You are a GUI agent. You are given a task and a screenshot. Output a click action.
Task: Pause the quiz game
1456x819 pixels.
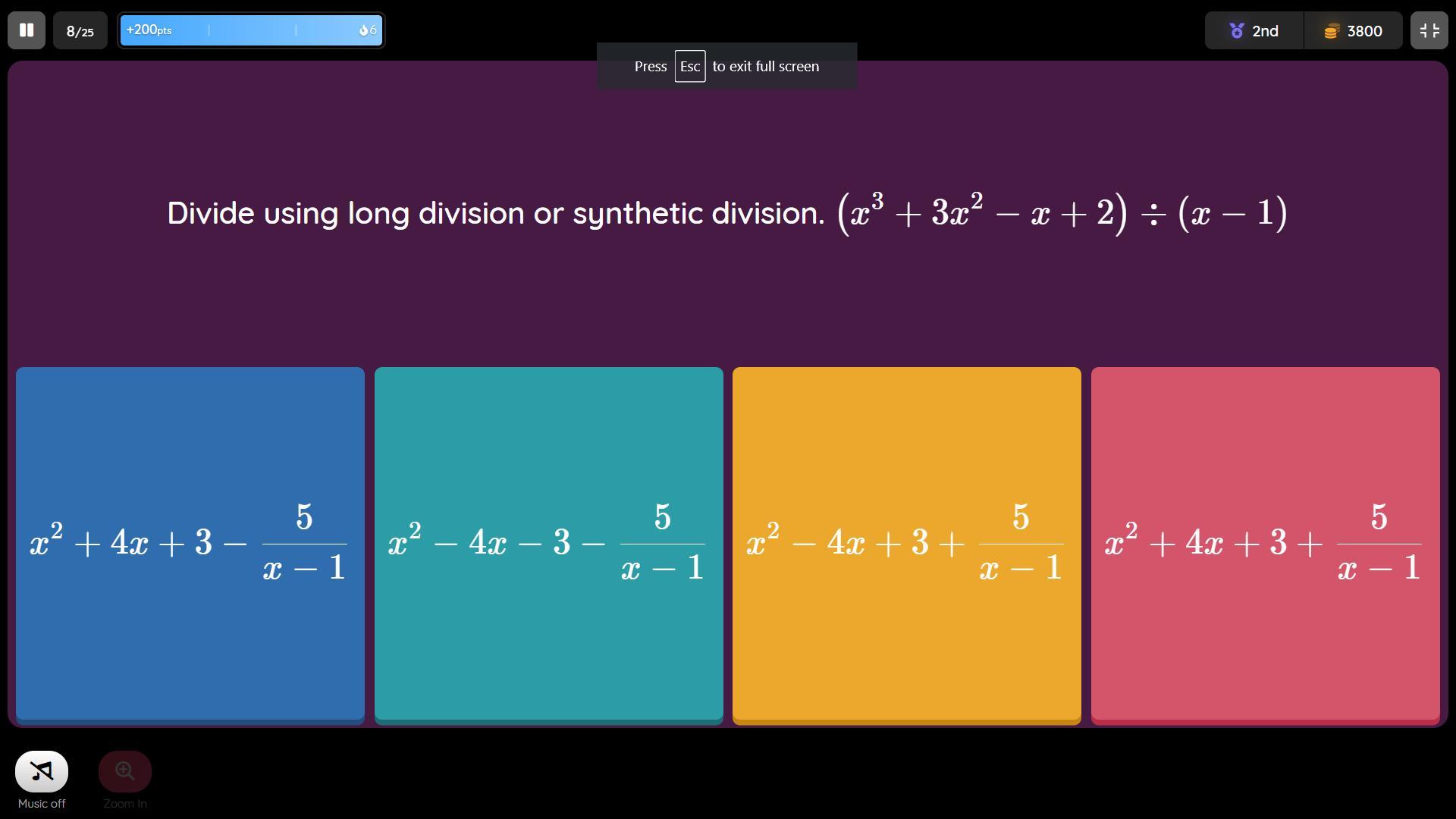[27, 30]
